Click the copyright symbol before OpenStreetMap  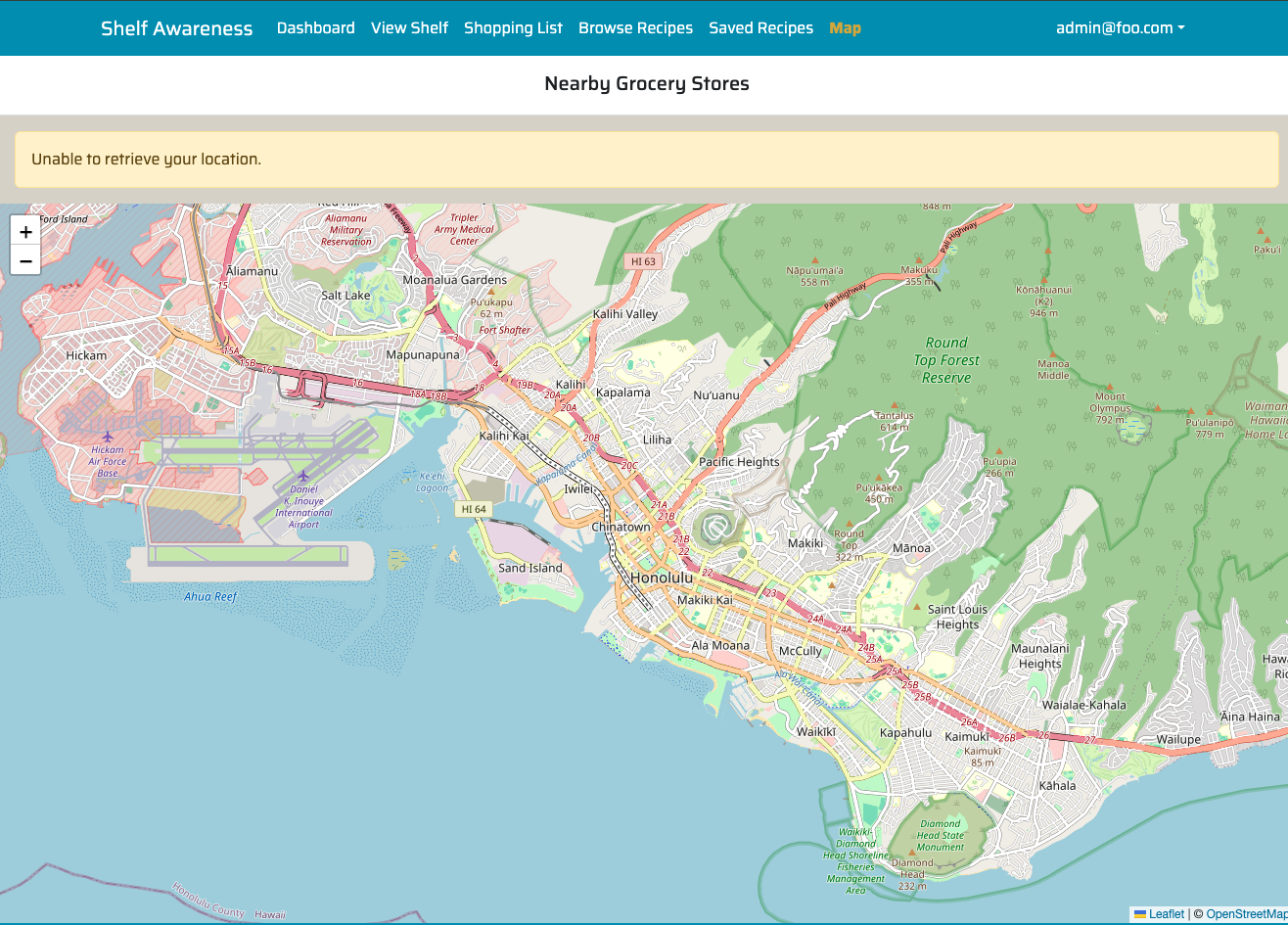coord(1199,914)
